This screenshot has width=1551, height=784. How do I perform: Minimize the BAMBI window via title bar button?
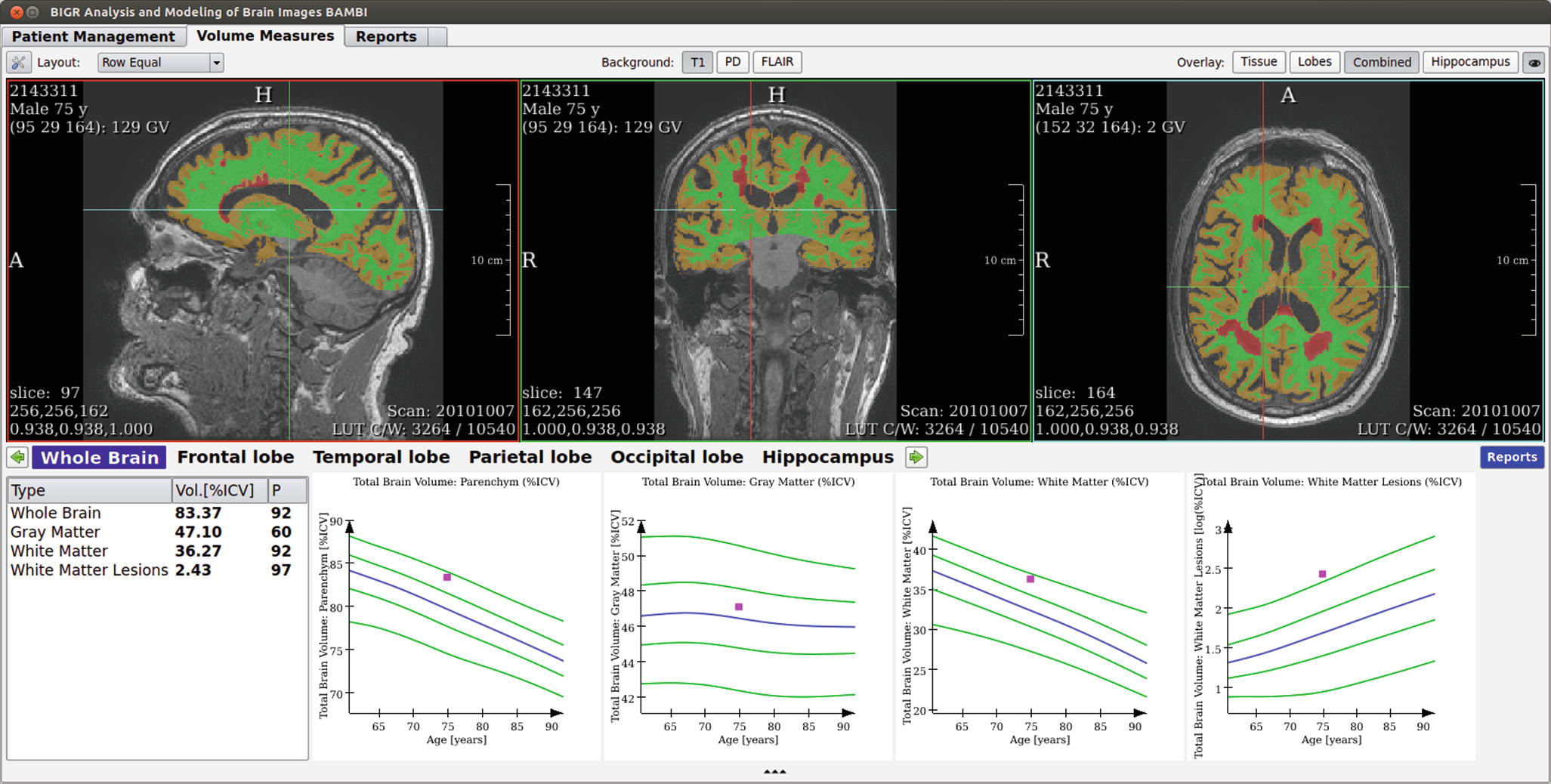coord(32,12)
